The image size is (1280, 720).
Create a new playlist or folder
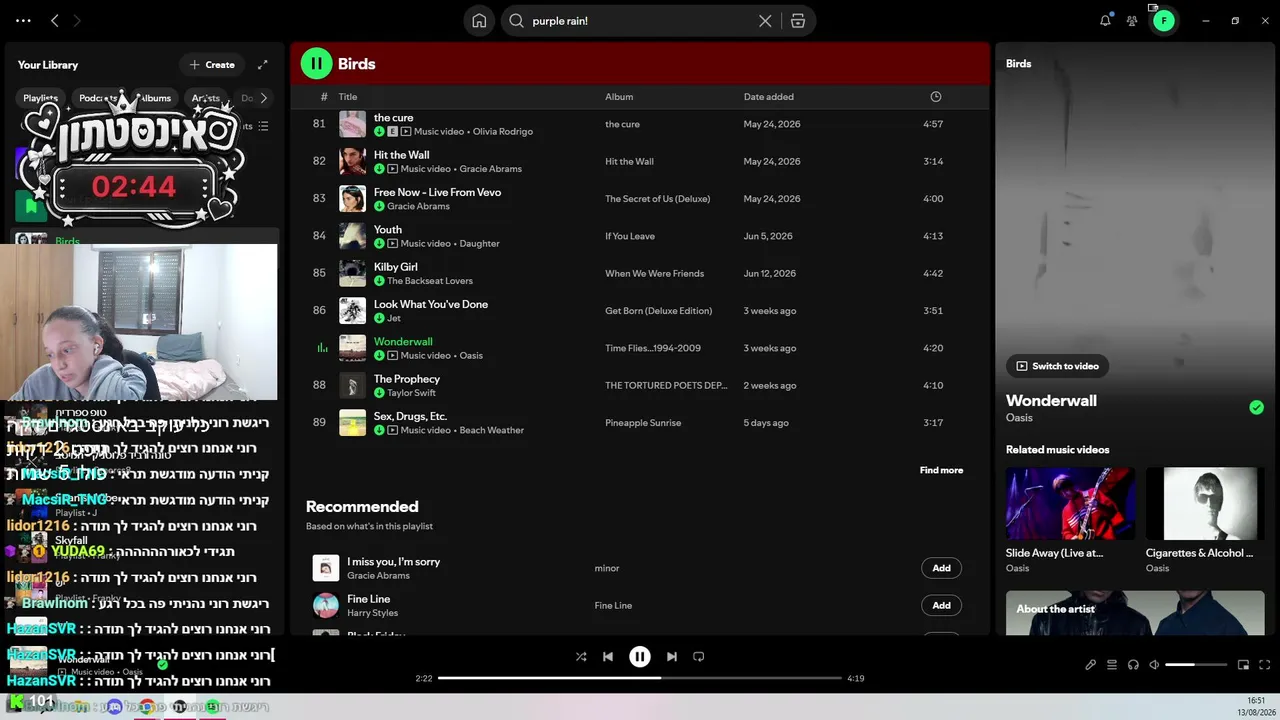(x=212, y=65)
